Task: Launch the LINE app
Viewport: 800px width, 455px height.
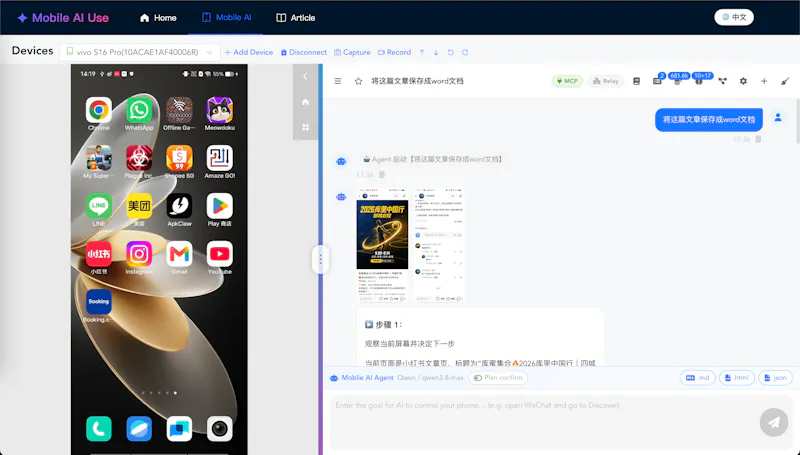Action: coord(98,206)
